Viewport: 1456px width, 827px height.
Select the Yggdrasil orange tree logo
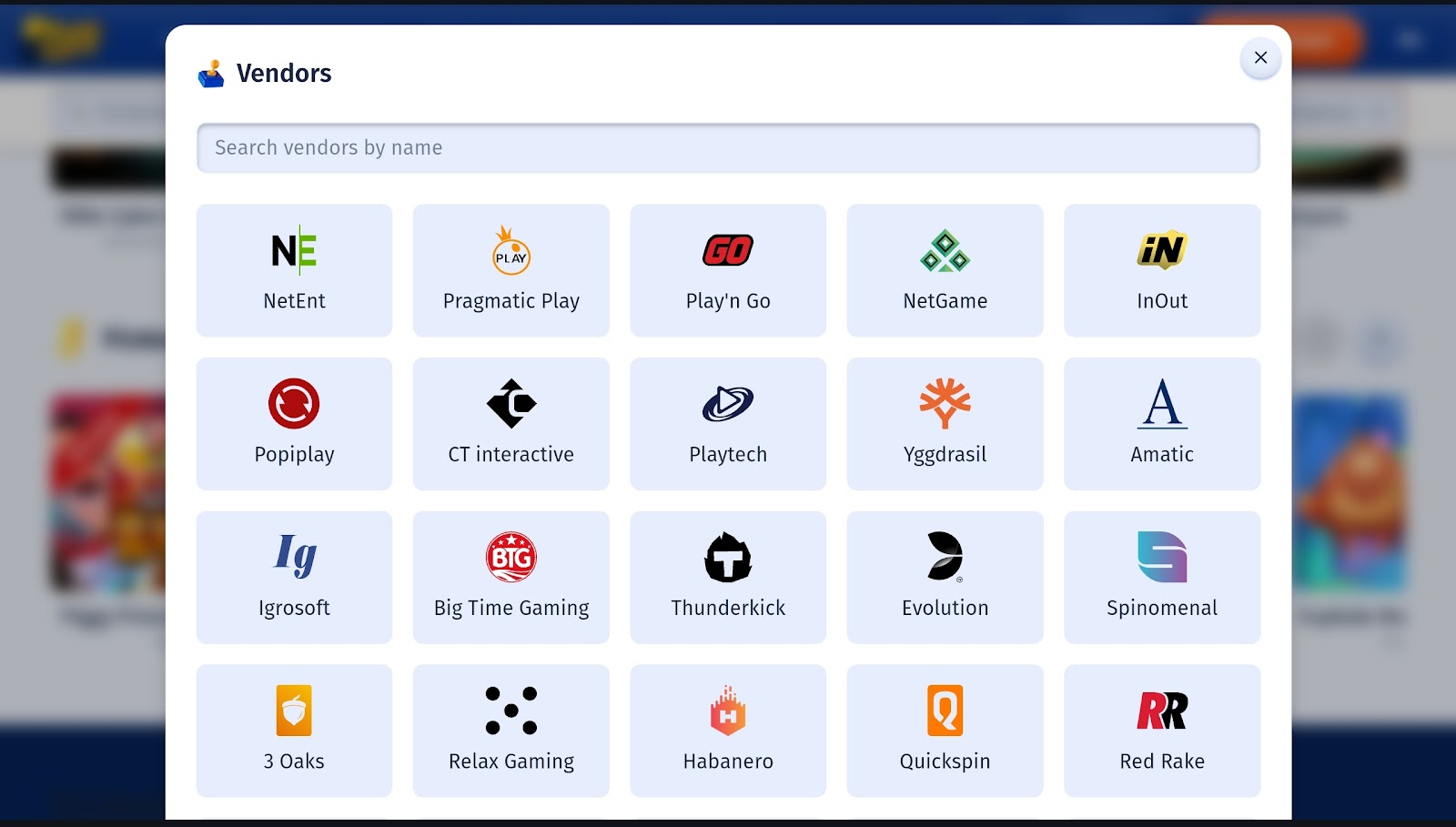tap(945, 403)
